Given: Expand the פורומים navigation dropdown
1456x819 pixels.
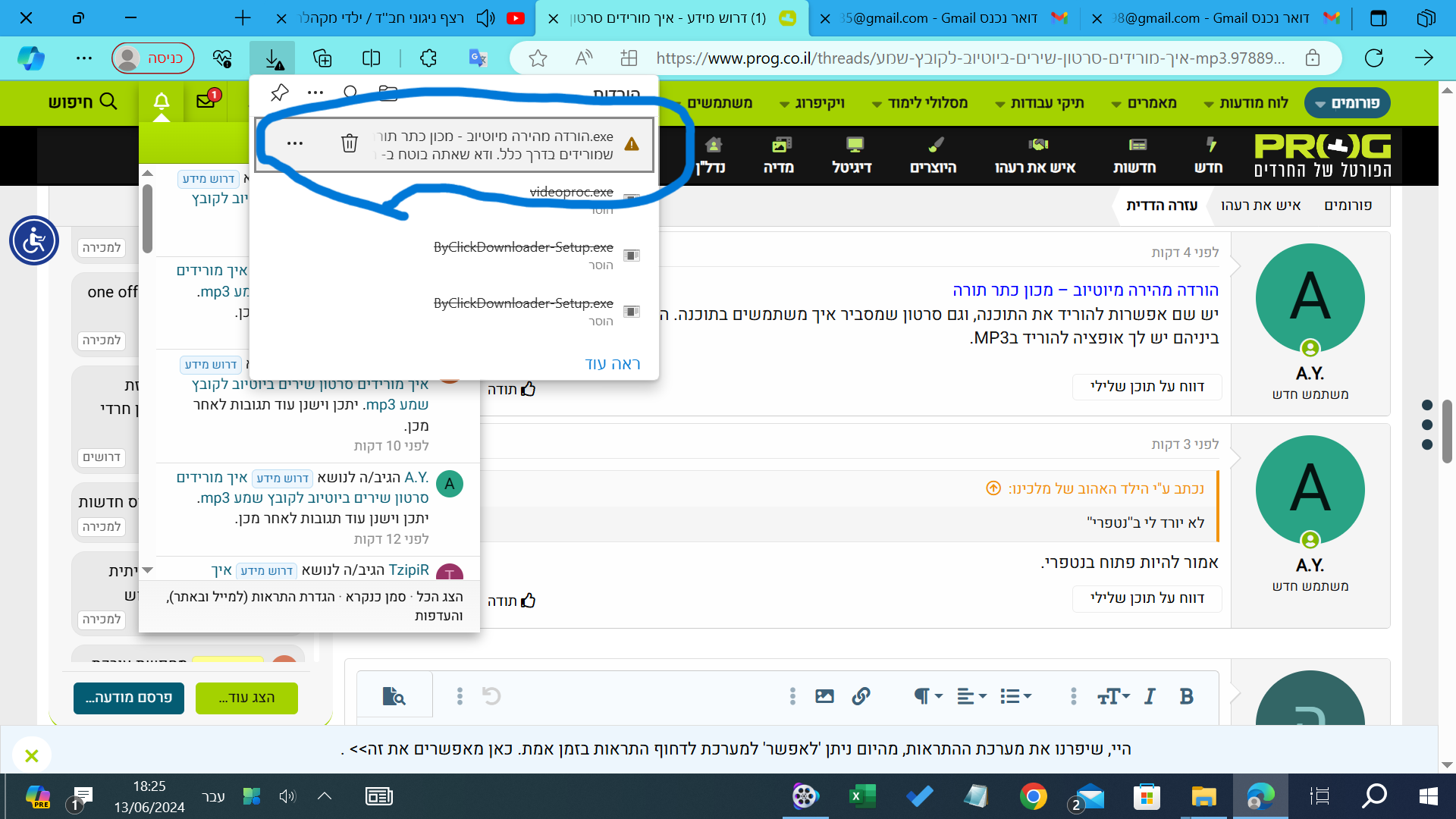Looking at the screenshot, I should click(1348, 102).
